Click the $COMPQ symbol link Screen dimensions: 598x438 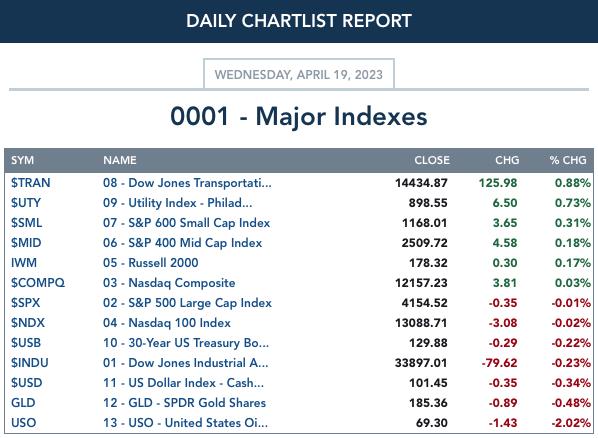38,283
